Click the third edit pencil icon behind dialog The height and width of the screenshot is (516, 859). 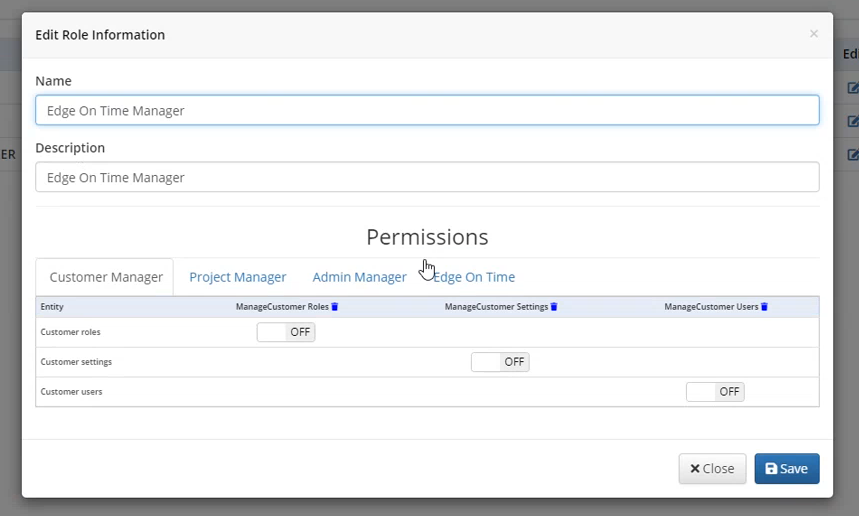point(853,154)
